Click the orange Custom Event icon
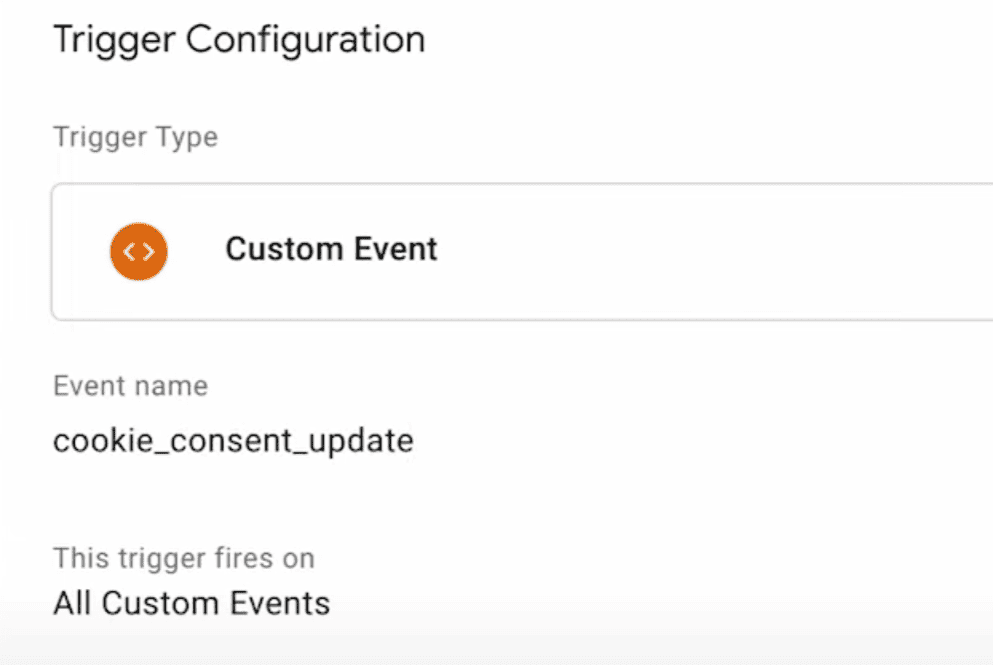 click(x=139, y=250)
